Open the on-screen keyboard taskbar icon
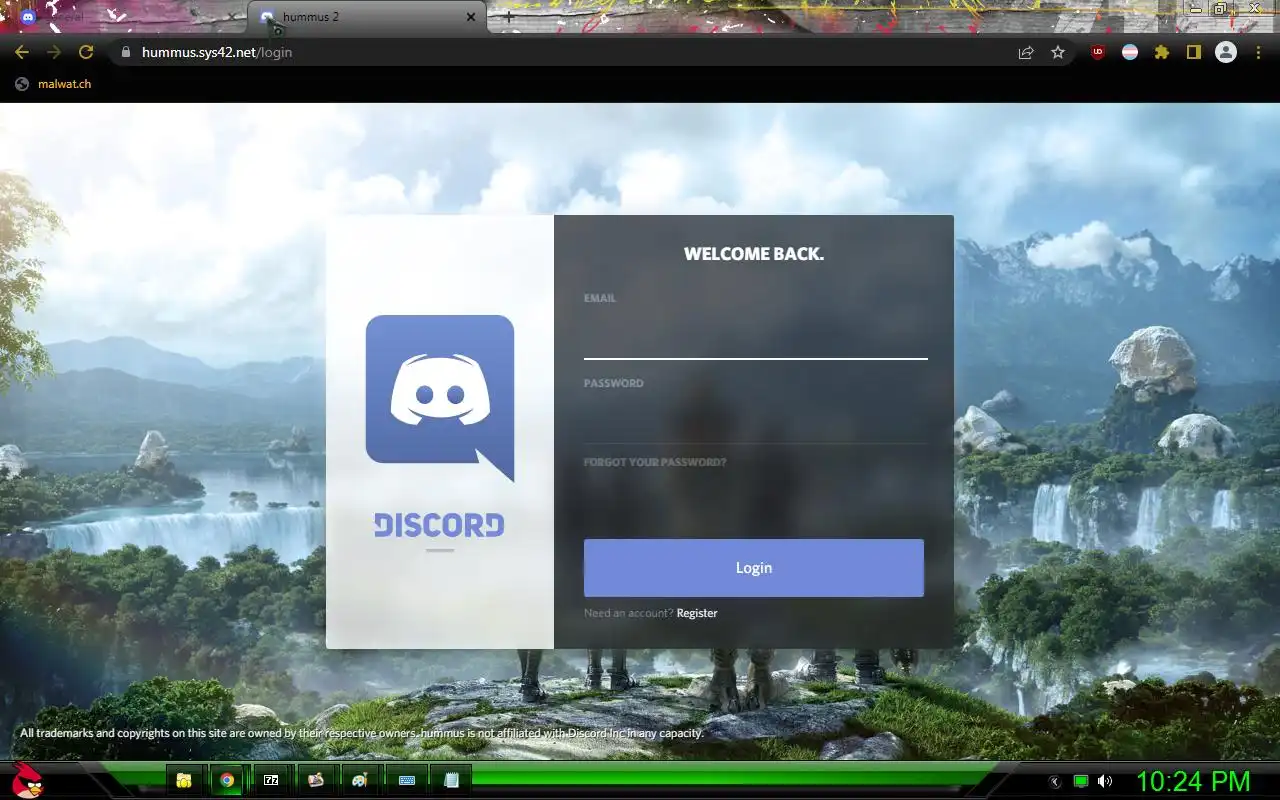The image size is (1280, 800). (x=407, y=780)
